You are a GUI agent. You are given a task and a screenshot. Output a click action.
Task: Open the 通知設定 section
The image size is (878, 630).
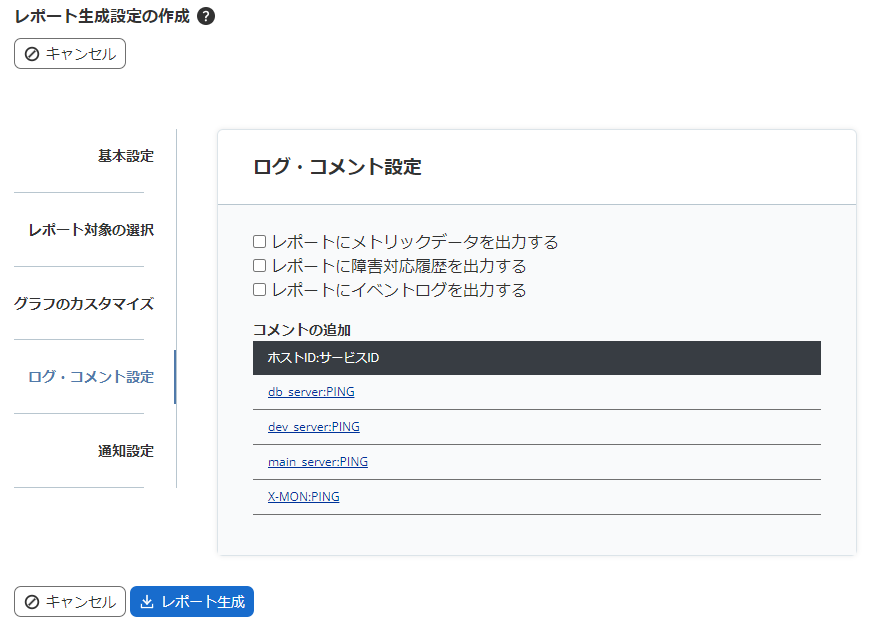126,451
